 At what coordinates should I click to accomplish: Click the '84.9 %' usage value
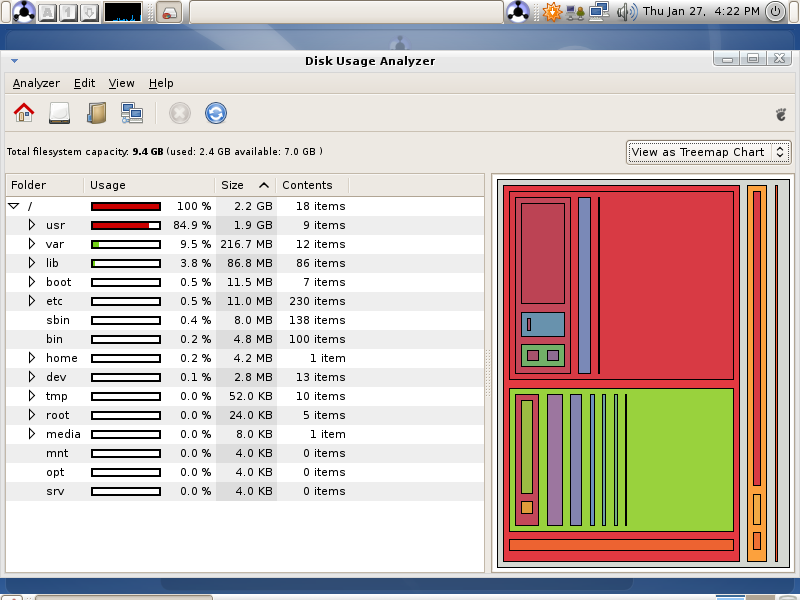point(192,225)
